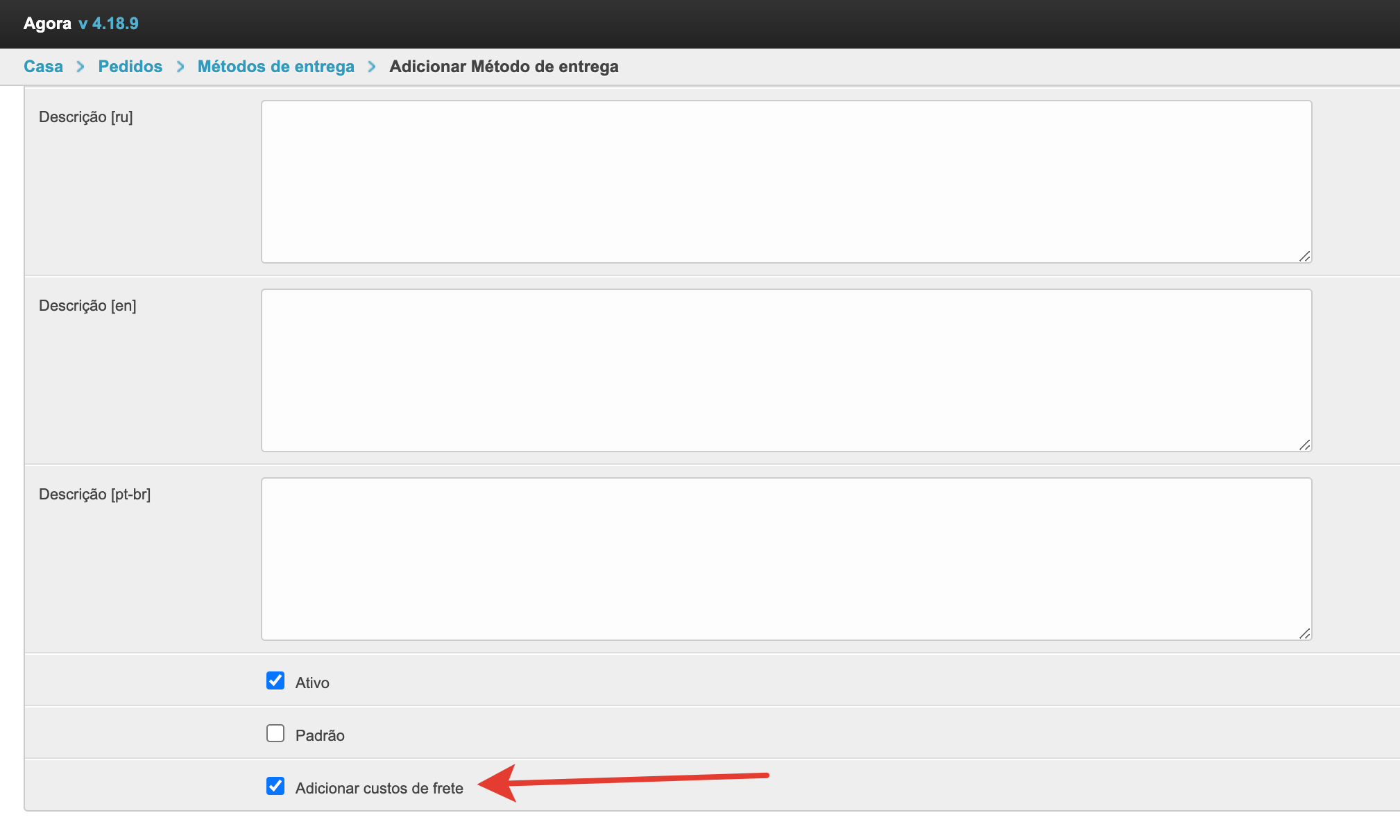Click resize handle of Descrição [pt-br] textarea
The image size is (1400, 840).
pos(1304,634)
